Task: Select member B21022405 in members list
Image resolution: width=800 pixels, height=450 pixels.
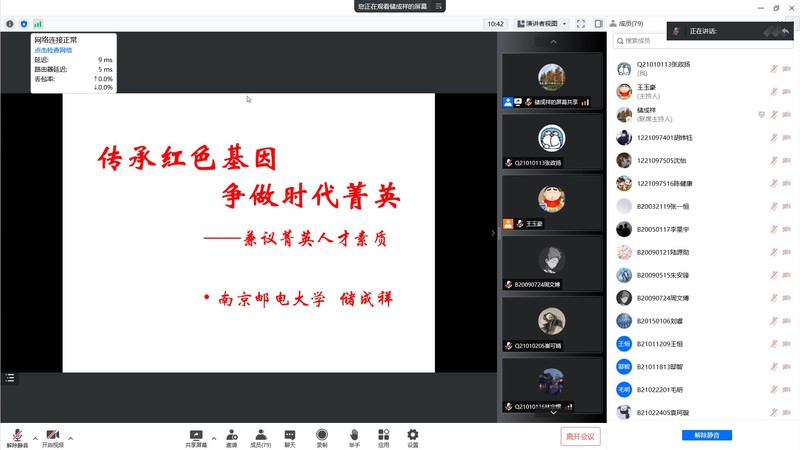Action: tap(703, 412)
